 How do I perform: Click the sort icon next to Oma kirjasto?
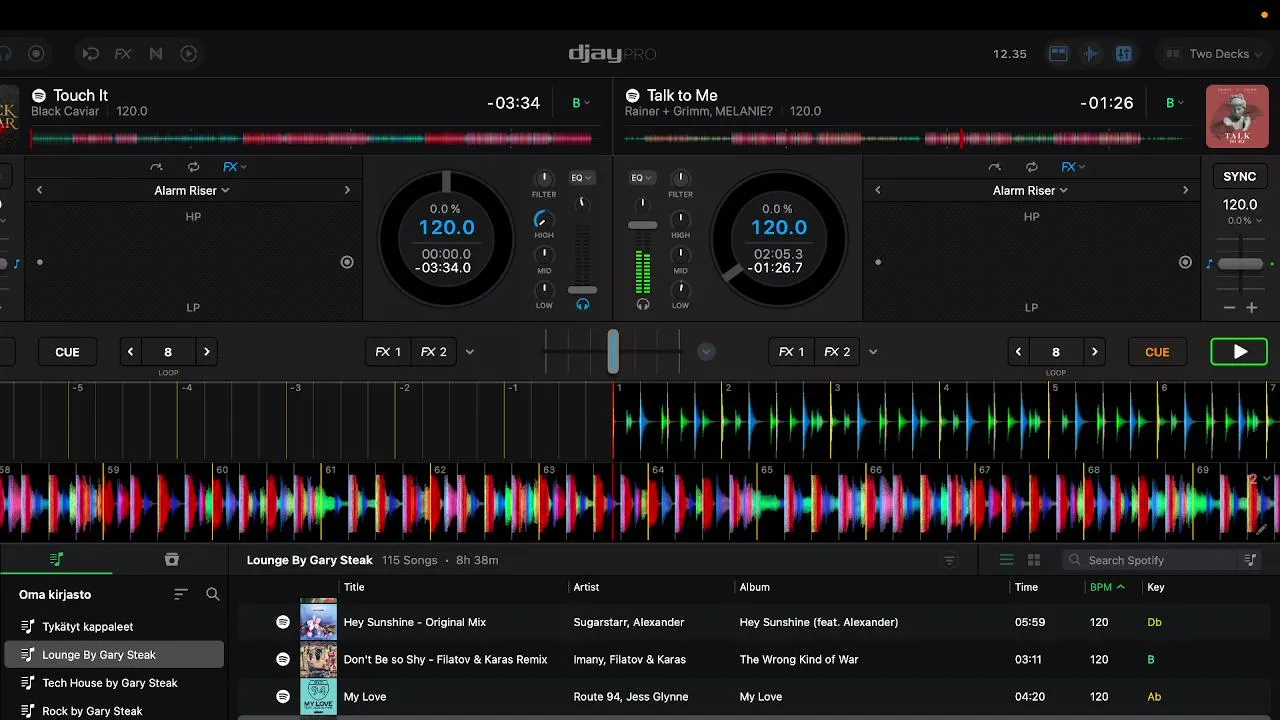tap(181, 594)
